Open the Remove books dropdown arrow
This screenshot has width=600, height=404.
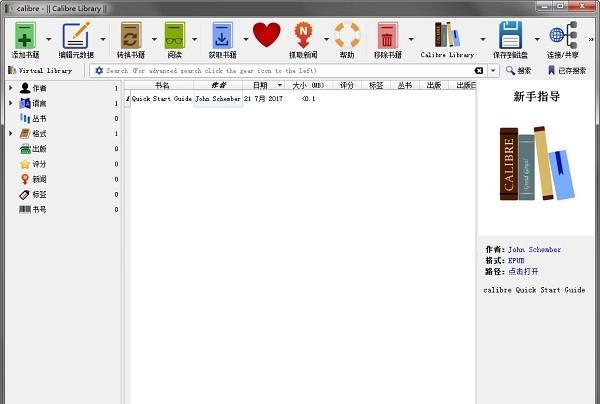[x=411, y=39]
